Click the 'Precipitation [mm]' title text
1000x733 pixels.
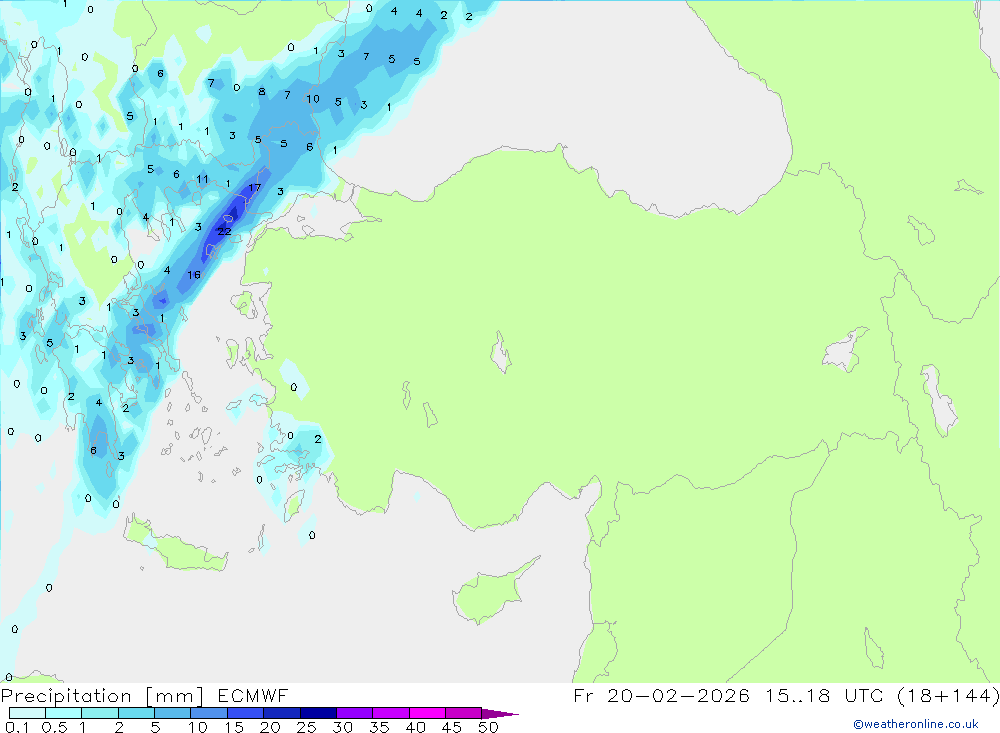tap(103, 696)
